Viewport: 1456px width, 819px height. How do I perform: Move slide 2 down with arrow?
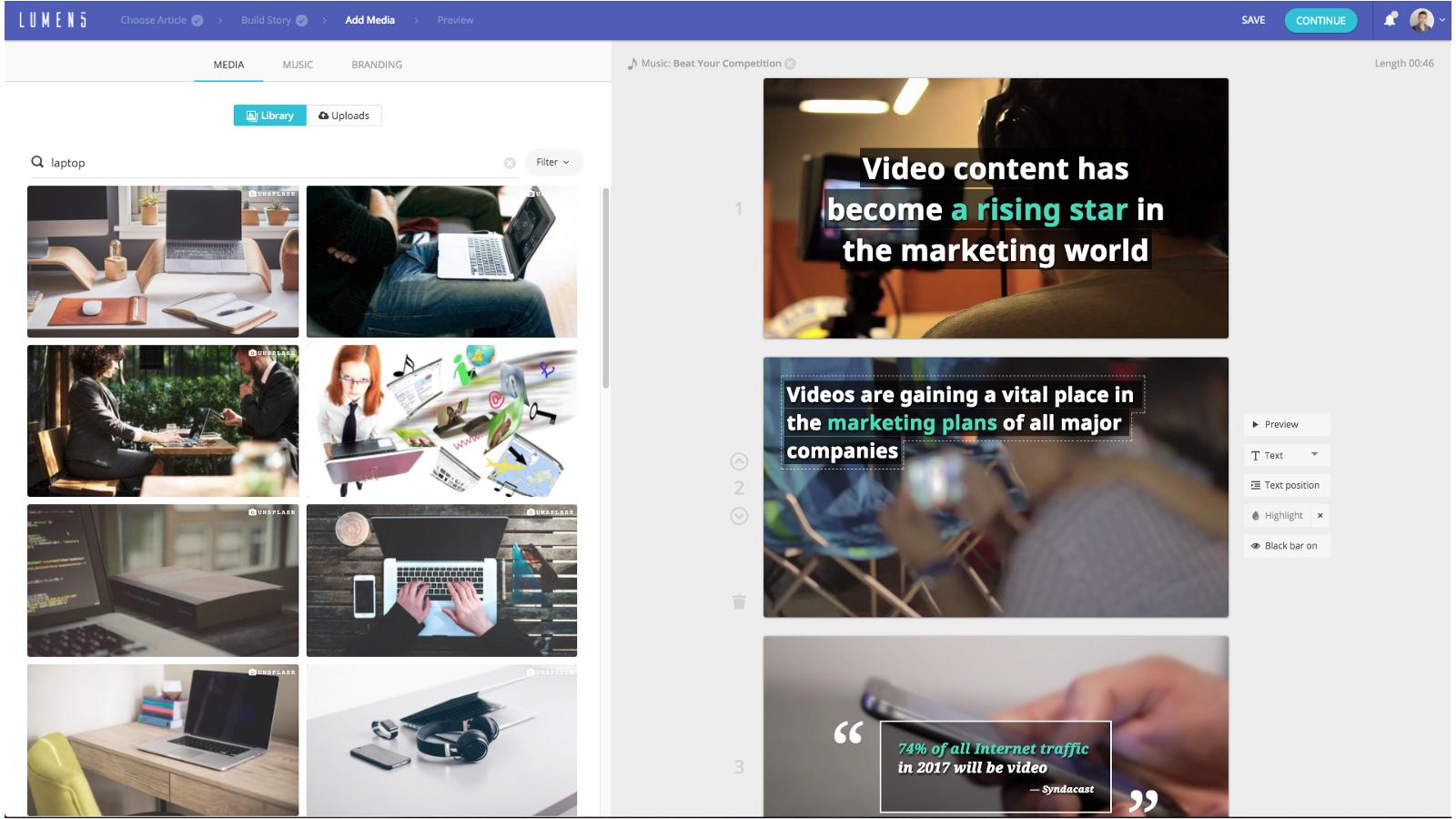click(x=739, y=516)
